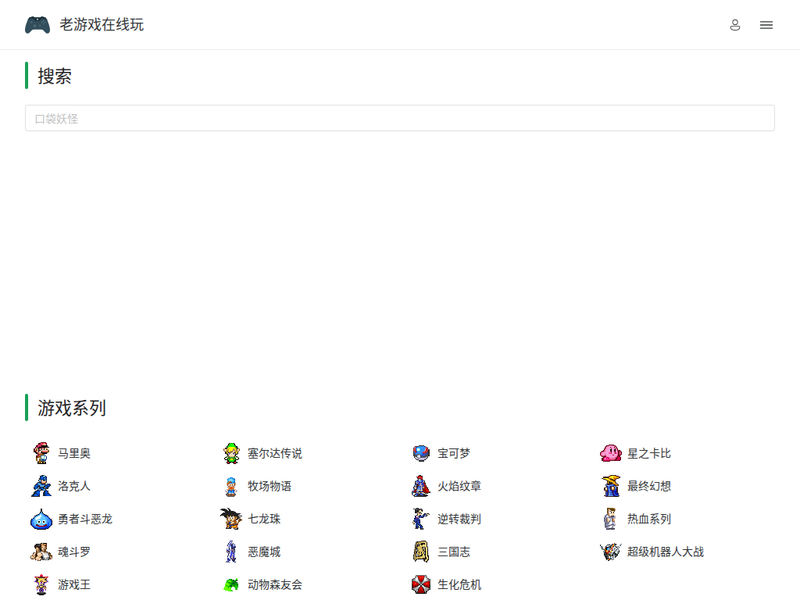
Task: Click the Yu-Gi-Oh character icon
Action: (x=41, y=585)
